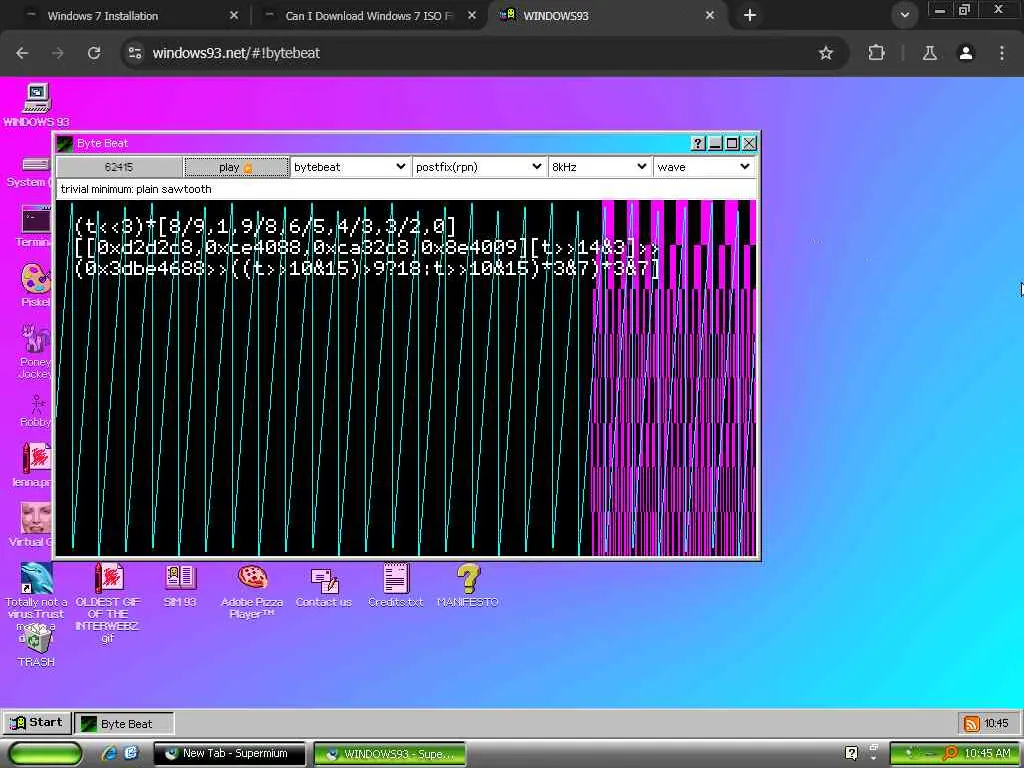Open the browser extensions puzzle icon

click(x=876, y=53)
